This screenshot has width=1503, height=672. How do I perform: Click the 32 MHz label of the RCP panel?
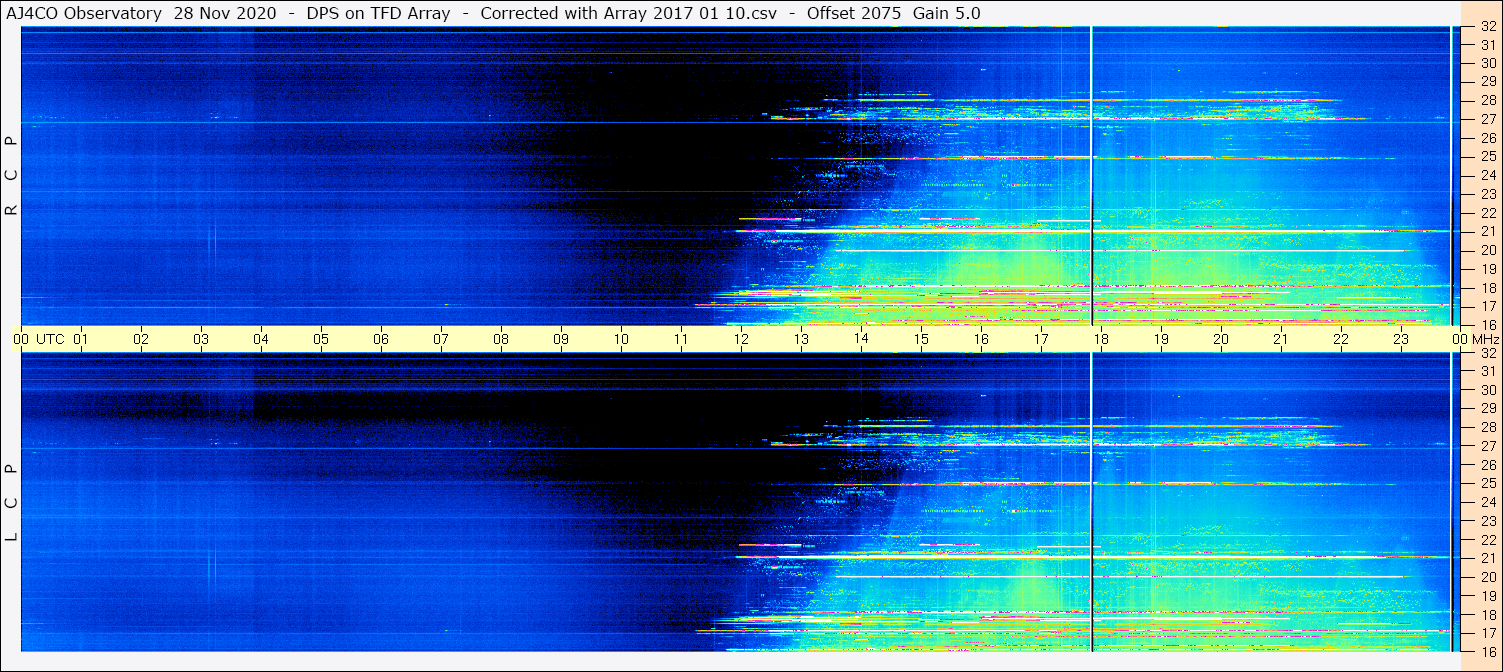[x=1487, y=27]
